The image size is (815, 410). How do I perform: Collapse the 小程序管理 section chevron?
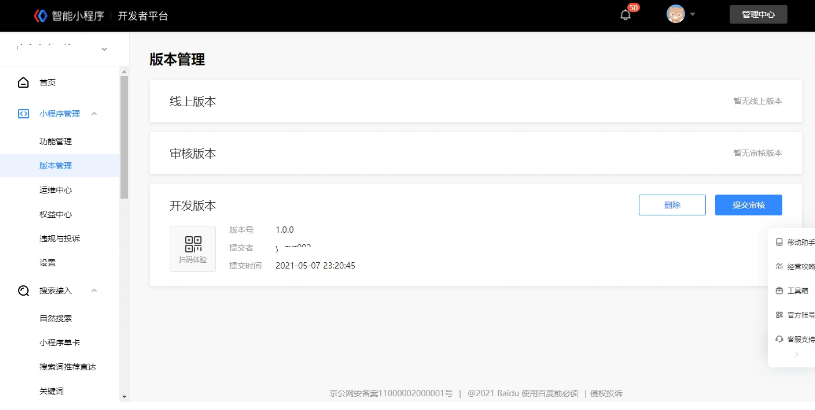[94, 113]
